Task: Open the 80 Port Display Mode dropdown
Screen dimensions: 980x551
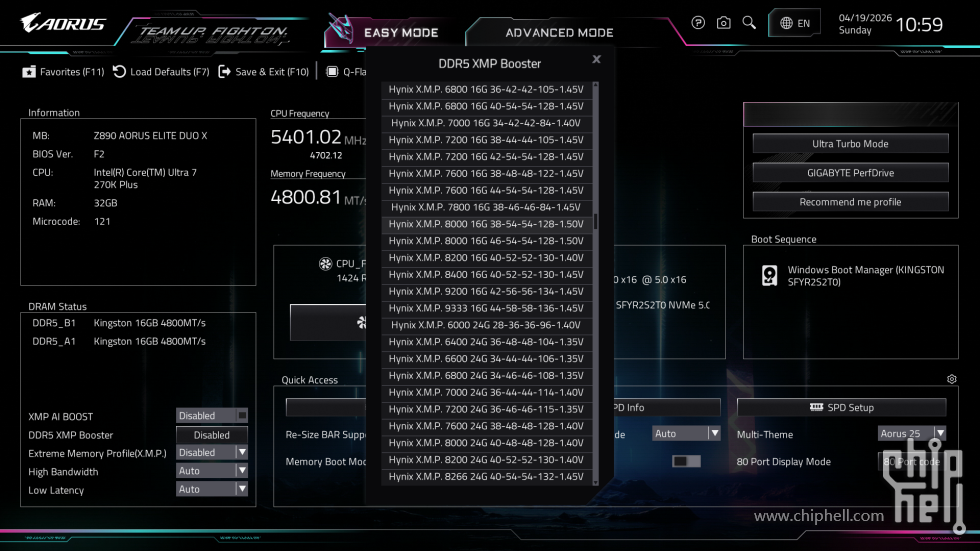Action: coord(911,461)
